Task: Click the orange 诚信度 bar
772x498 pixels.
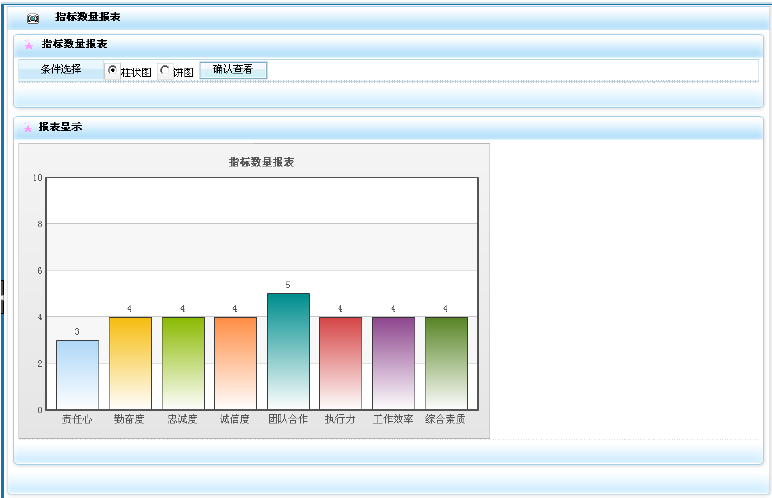Action: point(235,363)
